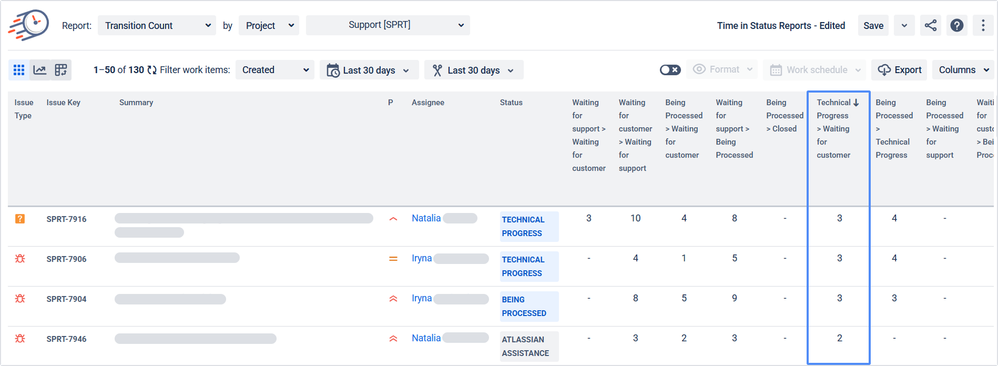Viewport: 998px width, 366px height.
Task: Click highest priority icon in SPRT-7946 row
Action: tap(393, 339)
